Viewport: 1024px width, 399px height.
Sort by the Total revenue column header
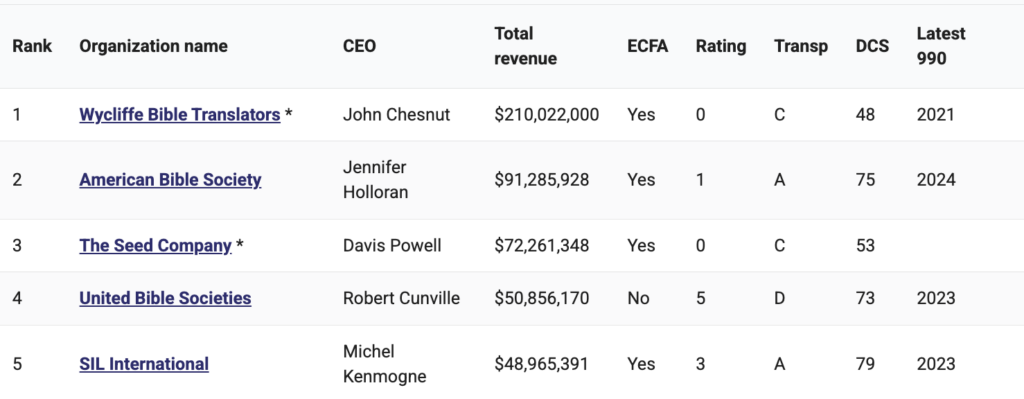(526, 46)
